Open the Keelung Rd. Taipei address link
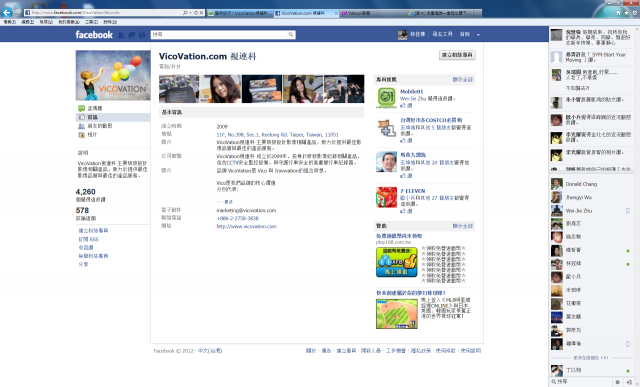640x387 pixels. [x=277, y=135]
